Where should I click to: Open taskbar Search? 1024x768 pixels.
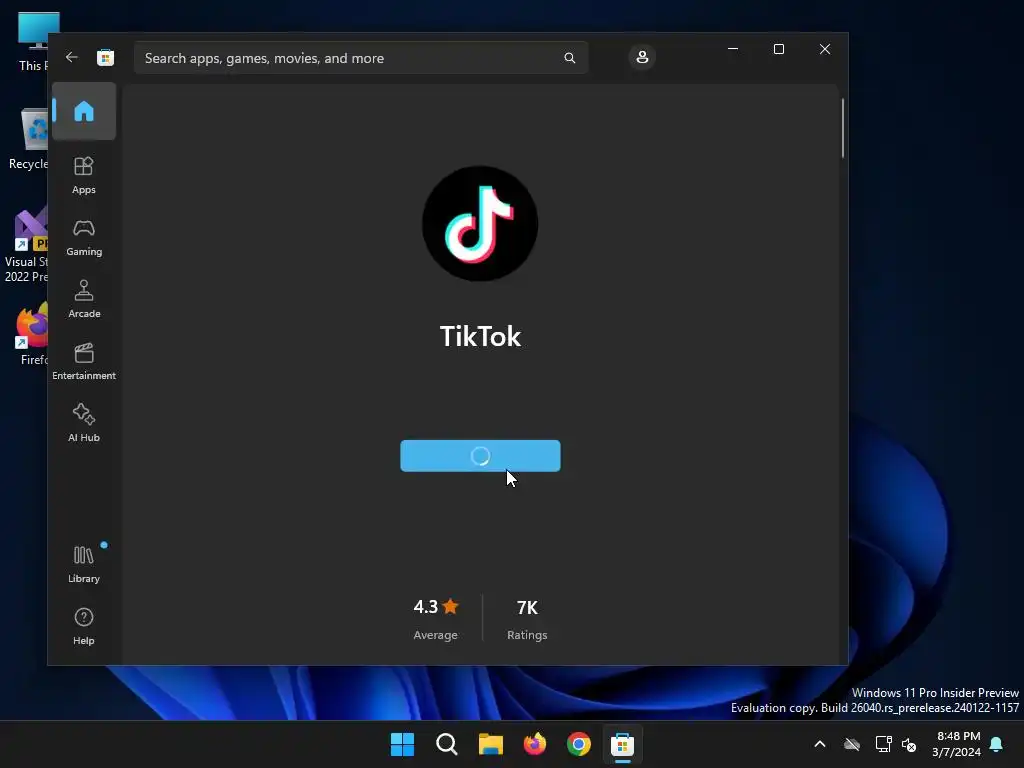[447, 744]
